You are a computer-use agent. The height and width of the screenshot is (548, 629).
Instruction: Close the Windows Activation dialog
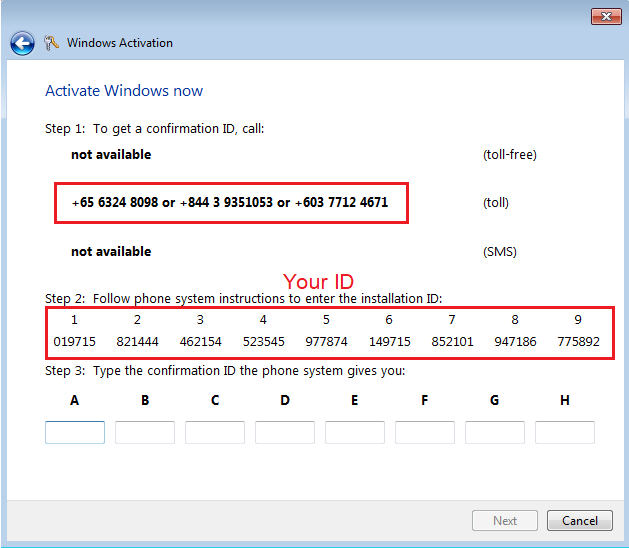pyautogui.click(x=606, y=16)
